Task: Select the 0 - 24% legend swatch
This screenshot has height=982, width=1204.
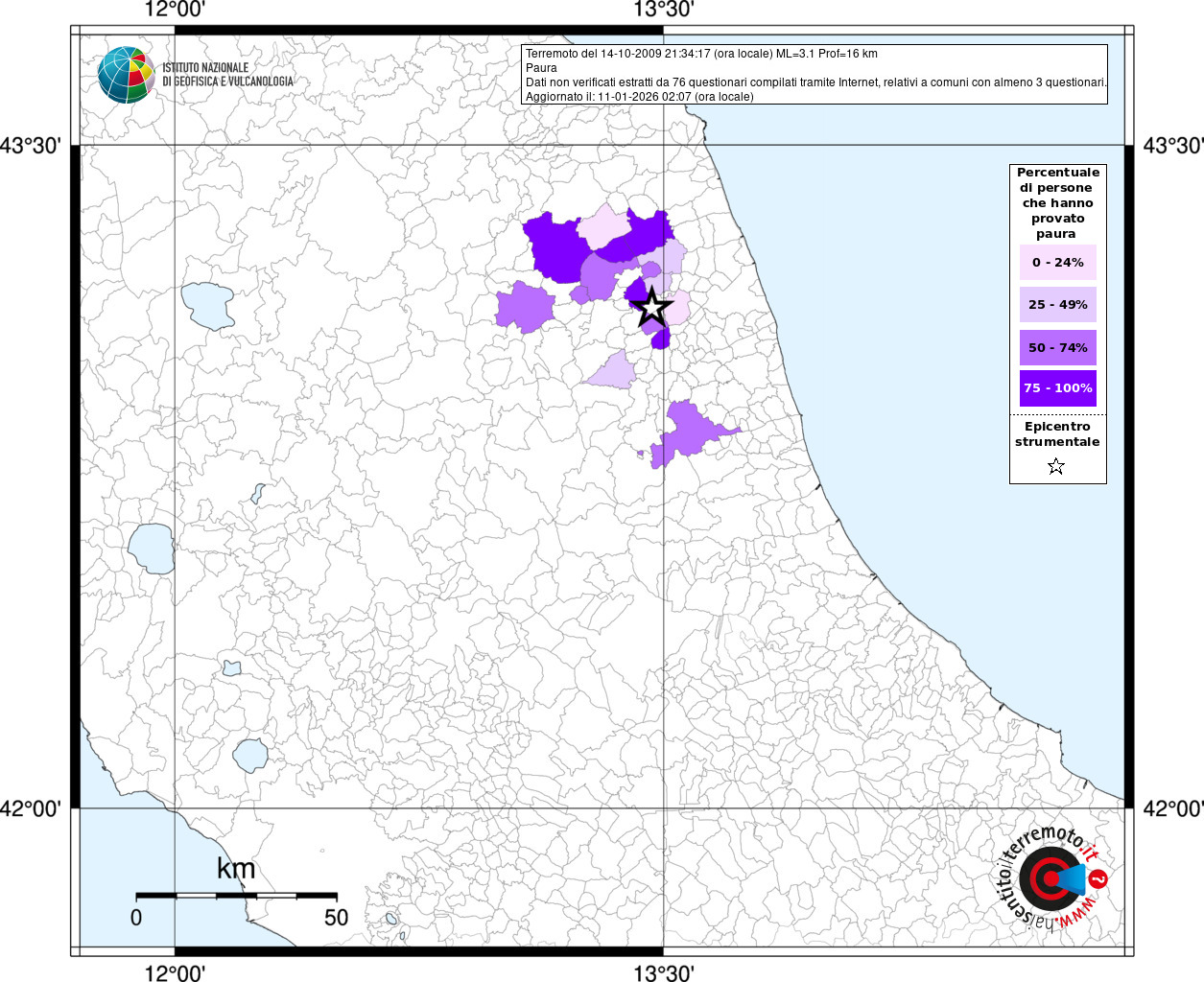Action: pyautogui.click(x=1057, y=263)
